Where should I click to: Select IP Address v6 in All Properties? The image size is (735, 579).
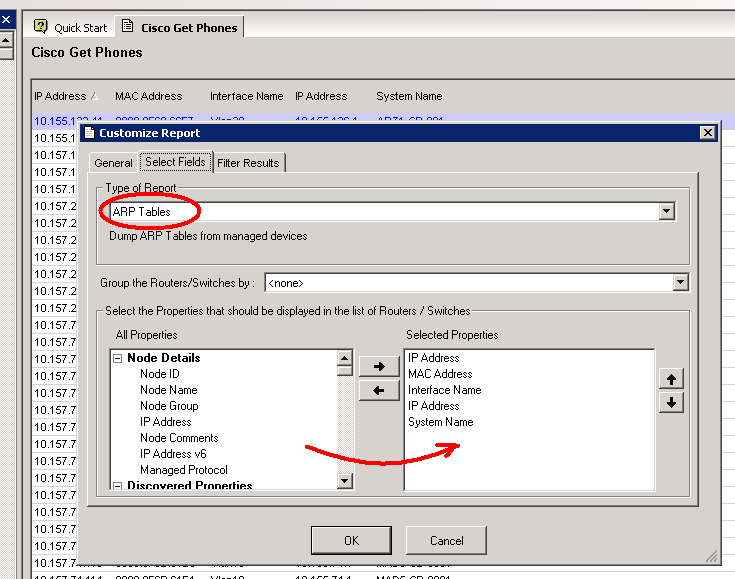173,453
